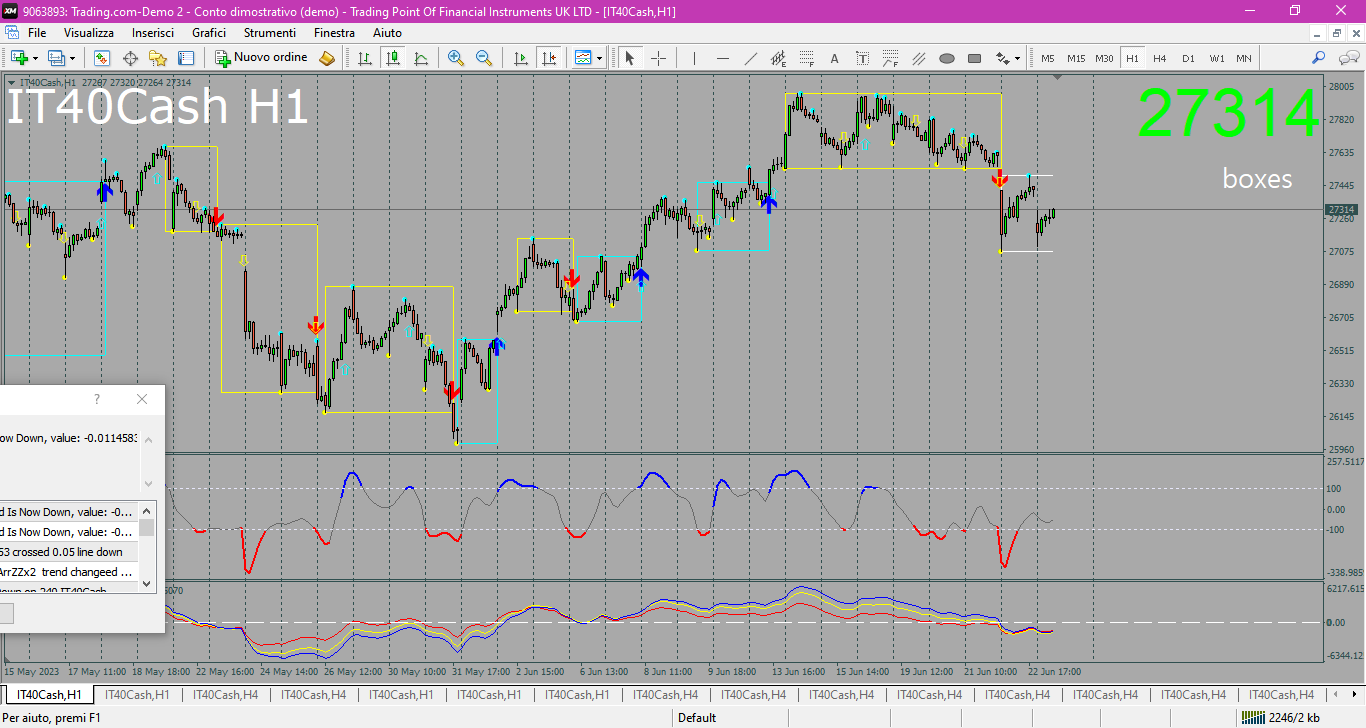The image size is (1366, 728).
Task: Open the File menu
Action: pyautogui.click(x=37, y=33)
